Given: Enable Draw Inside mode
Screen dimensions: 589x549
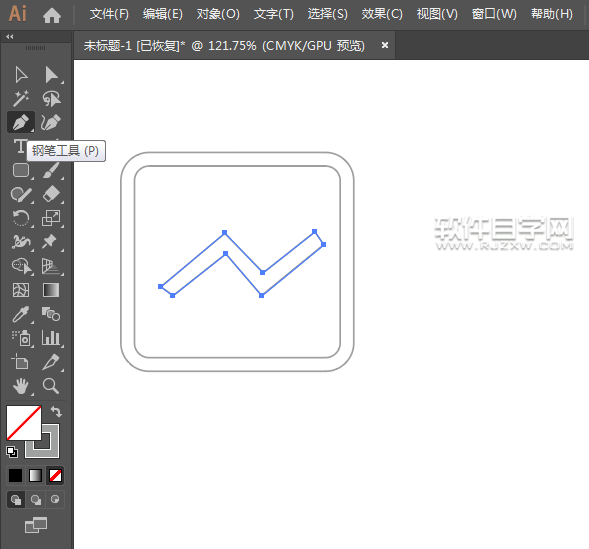Looking at the screenshot, I should [55, 500].
